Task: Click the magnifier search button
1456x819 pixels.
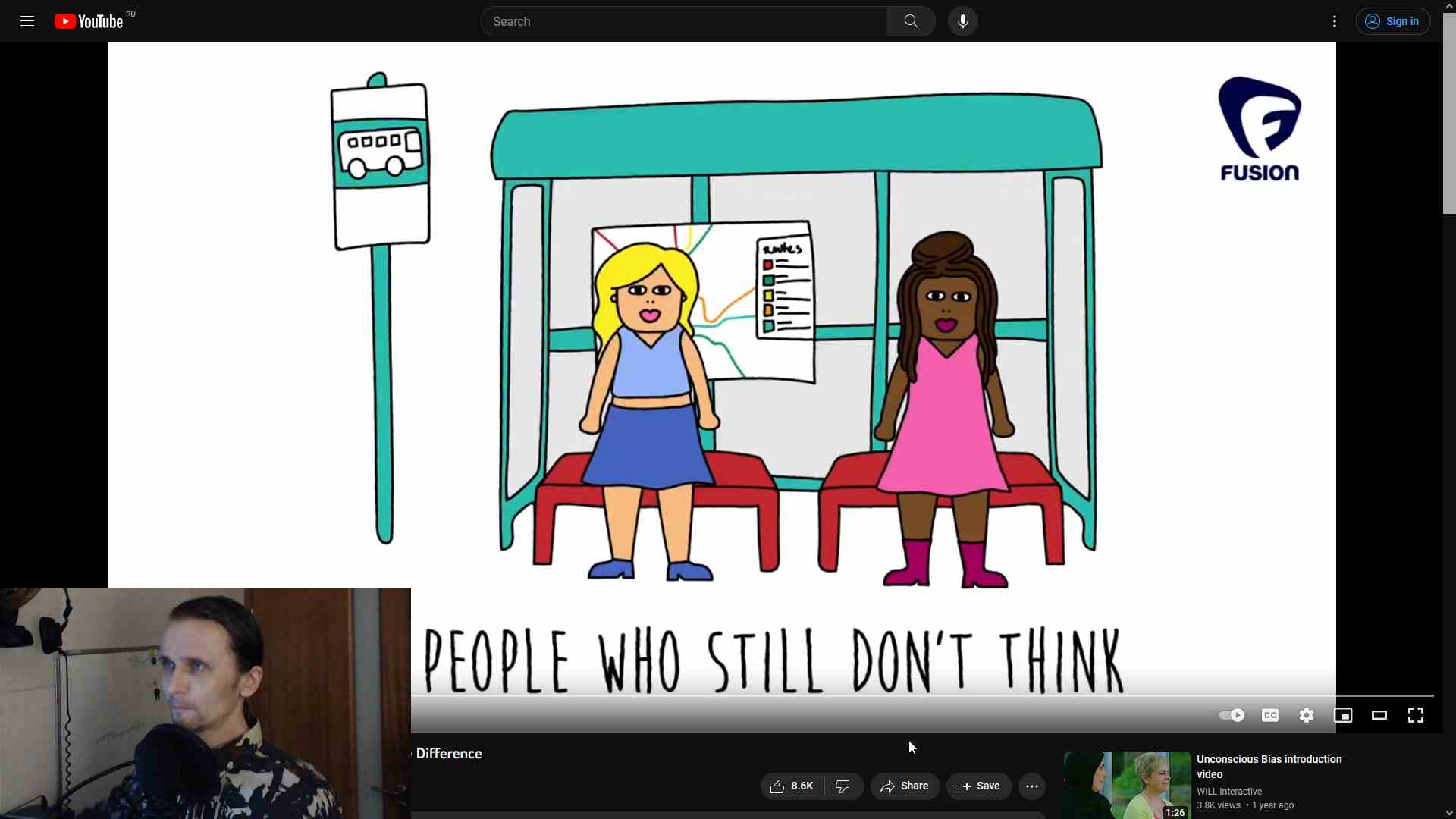Action: tap(911, 21)
